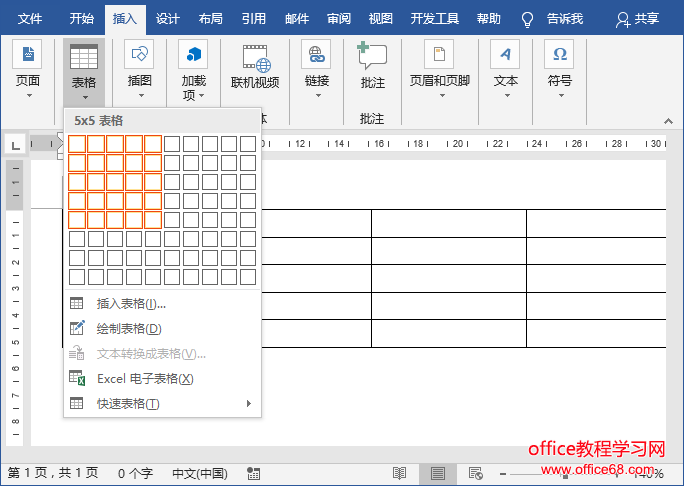This screenshot has width=684, height=486.
Task: Switch to print layout view icon
Action: pos(438,473)
